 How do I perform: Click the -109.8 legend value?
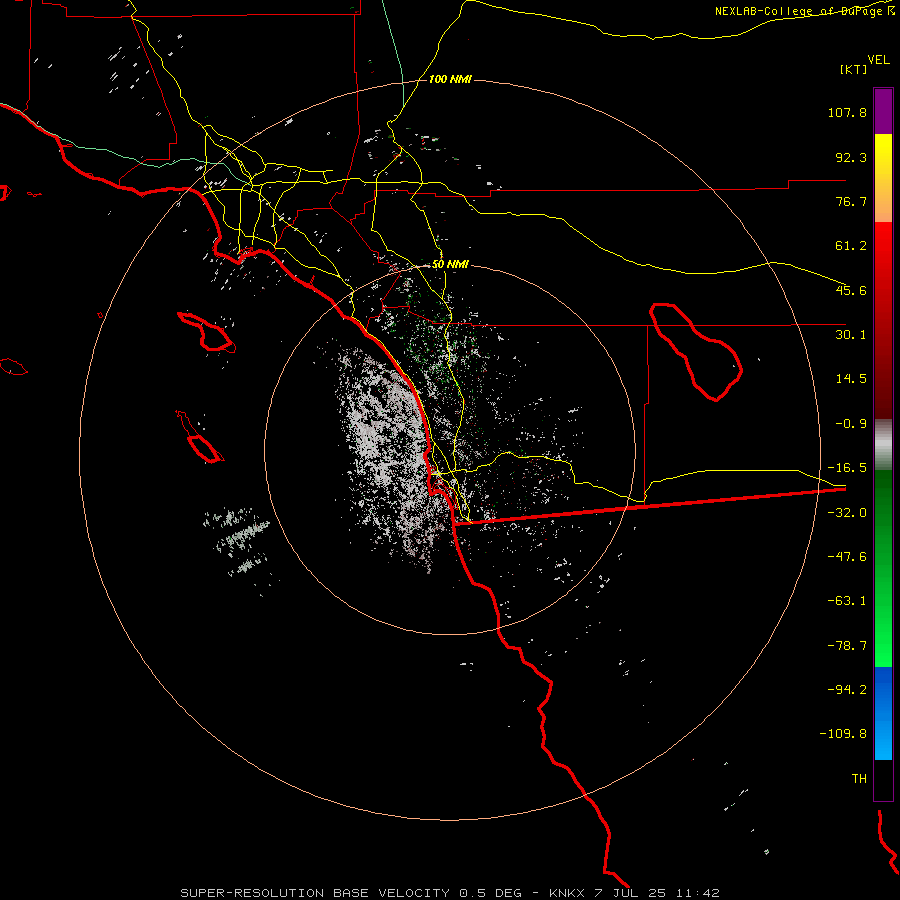pyautogui.click(x=843, y=734)
